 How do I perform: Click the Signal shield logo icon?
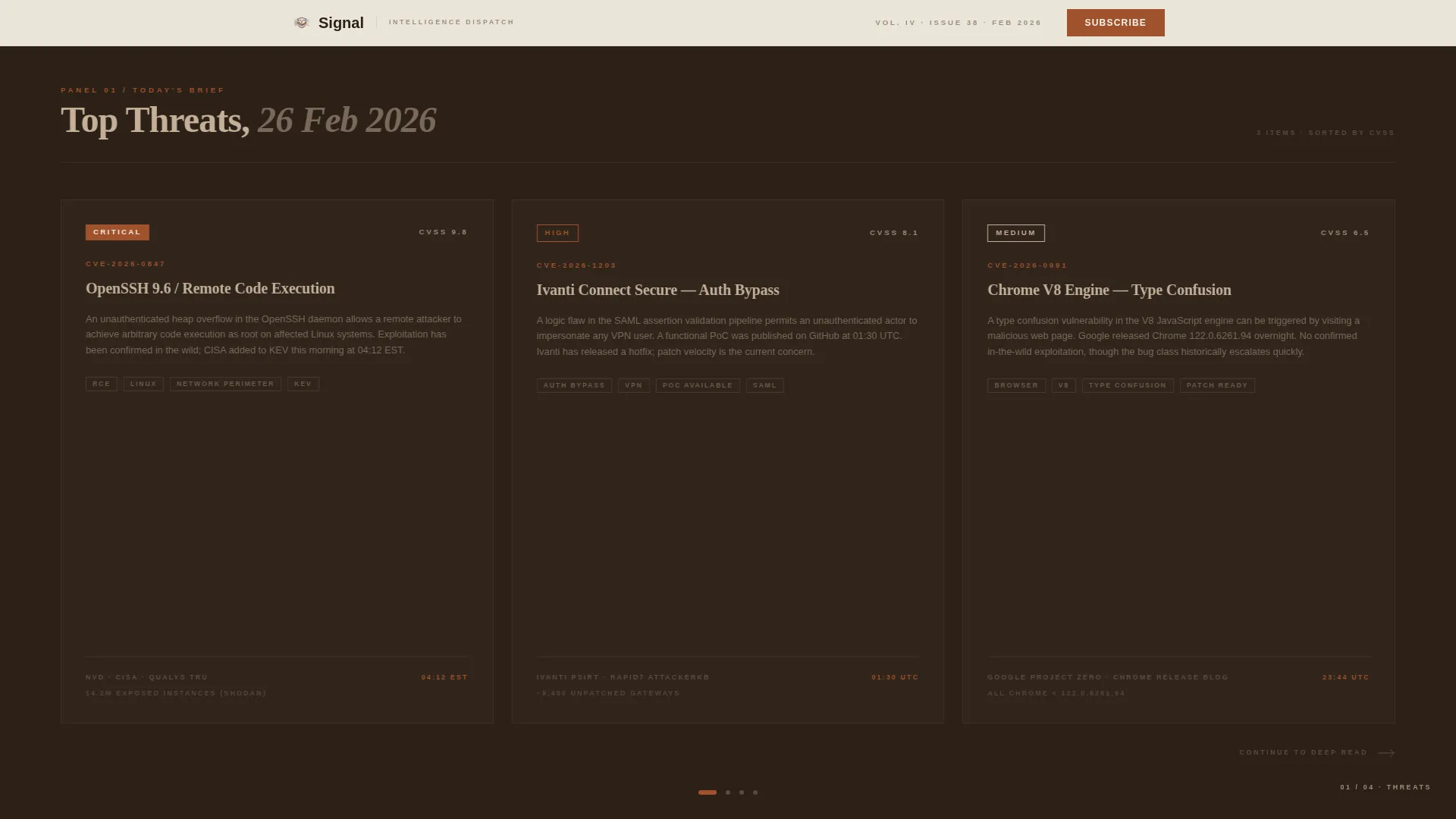[x=301, y=23]
